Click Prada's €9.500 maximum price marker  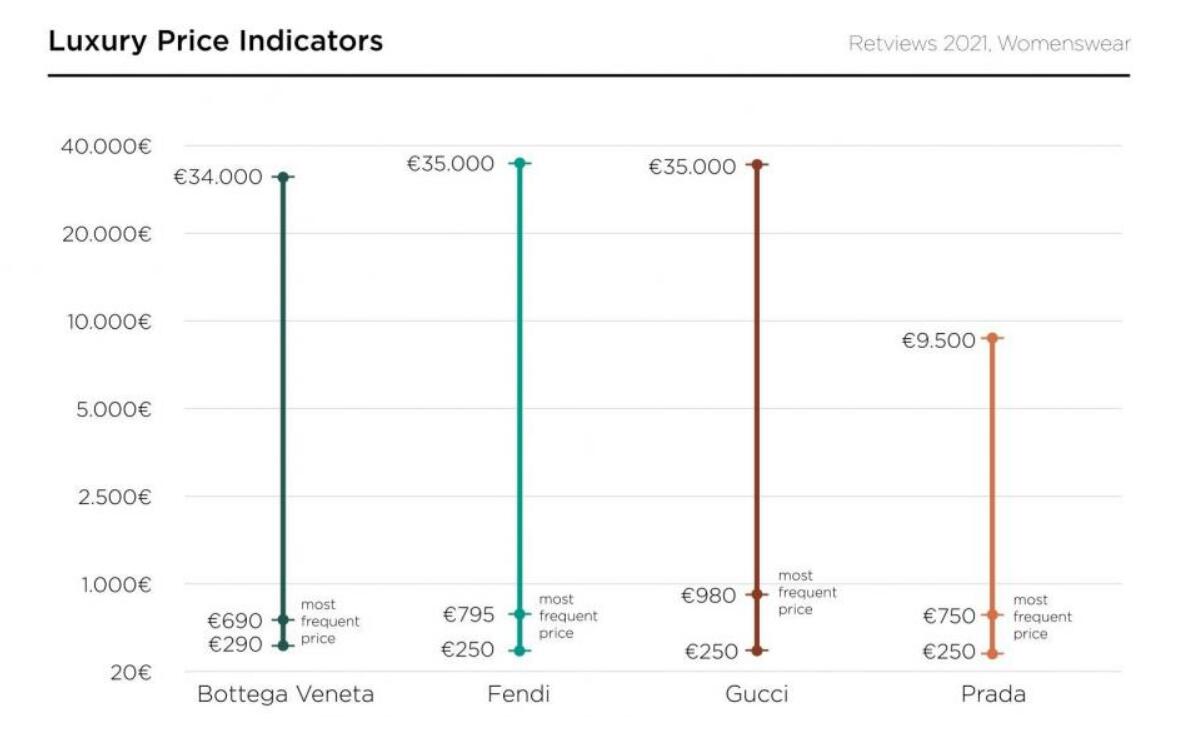pos(992,338)
